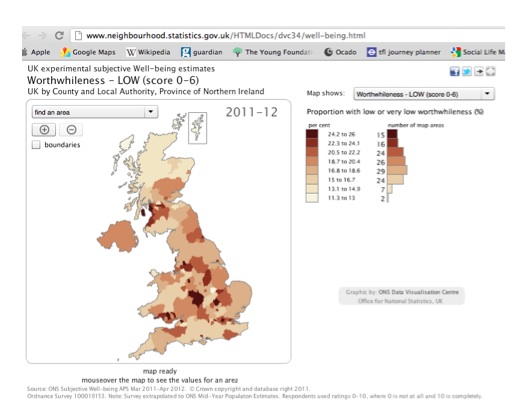
Task: Expand the 'Map shows' Worthwhileness dropdown
Action: click(424, 94)
